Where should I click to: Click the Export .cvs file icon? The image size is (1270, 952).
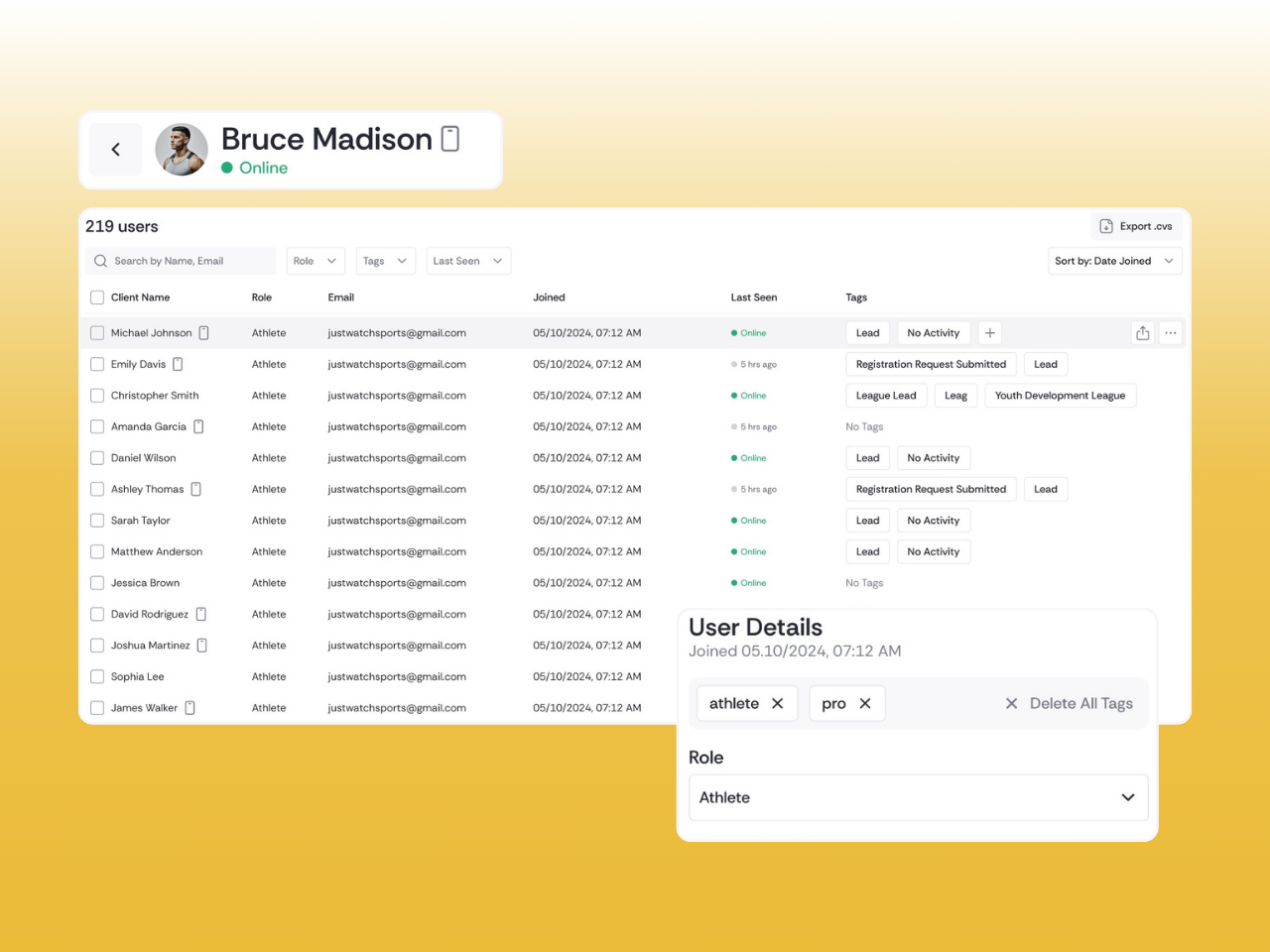(1106, 226)
